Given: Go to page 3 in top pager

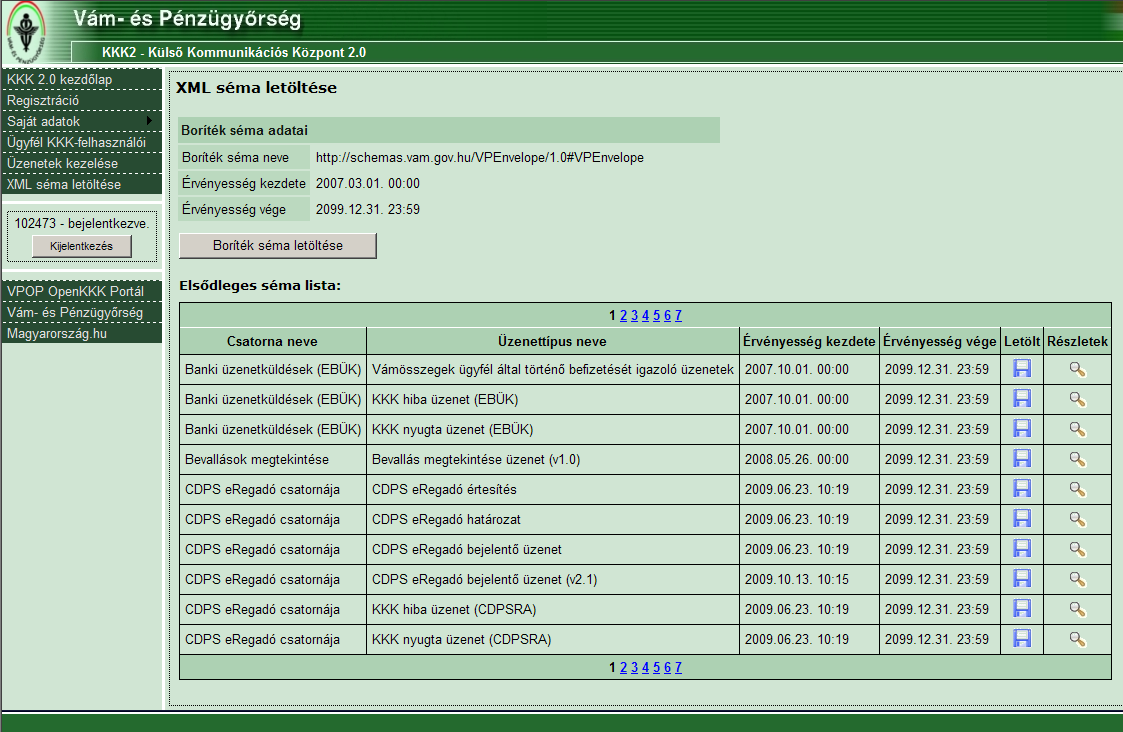Looking at the screenshot, I should click(x=634, y=315).
